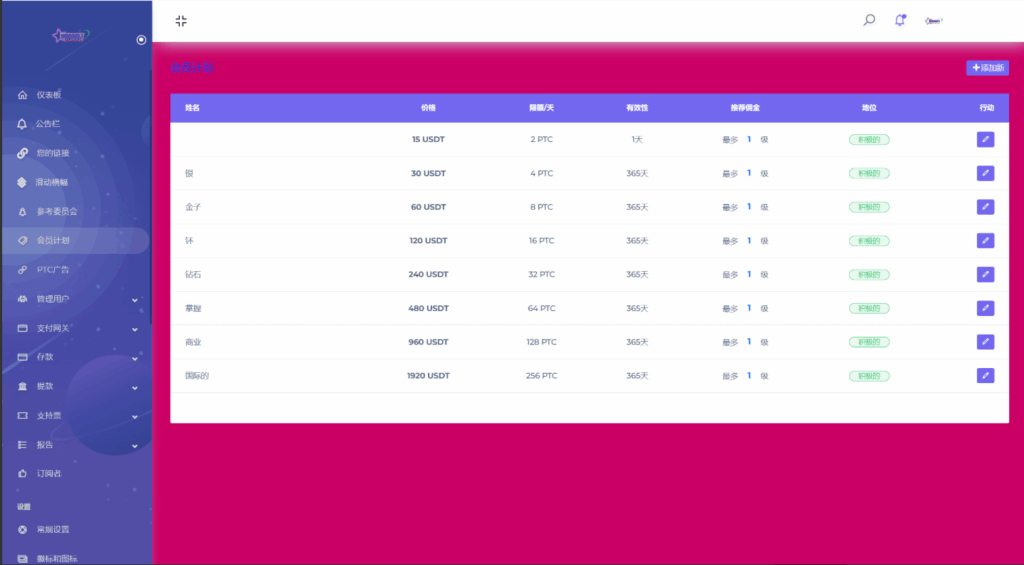Click the user profile avatar in header
This screenshot has height=565, width=1024.
[934, 21]
